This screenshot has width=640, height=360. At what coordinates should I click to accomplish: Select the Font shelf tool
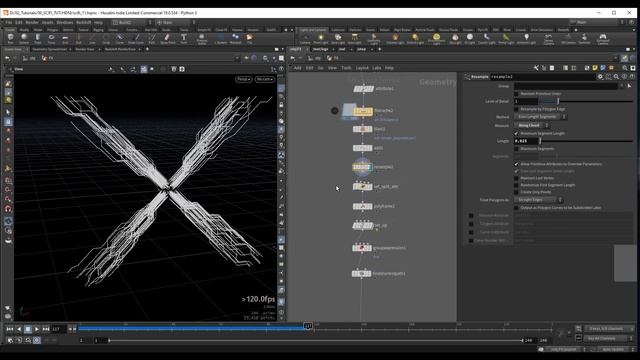pos(184,39)
